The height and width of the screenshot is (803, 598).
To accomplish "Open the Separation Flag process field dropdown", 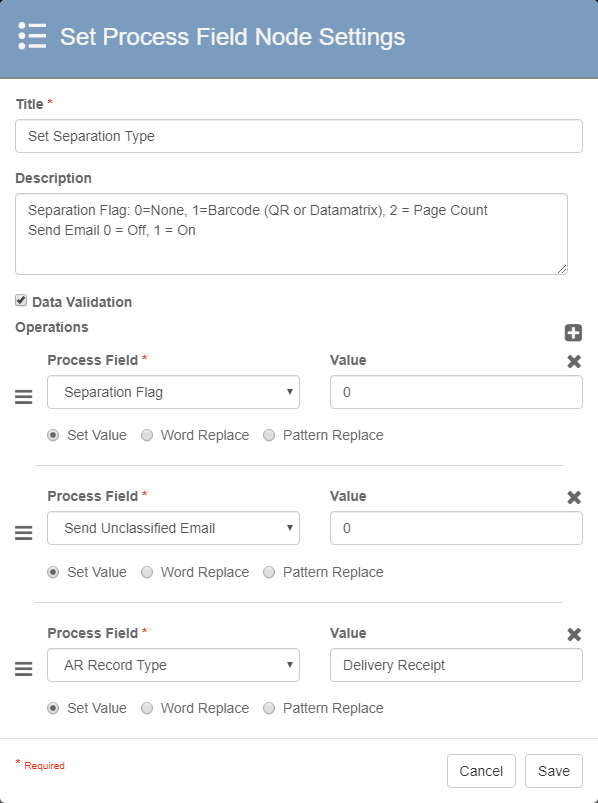I will 174,392.
